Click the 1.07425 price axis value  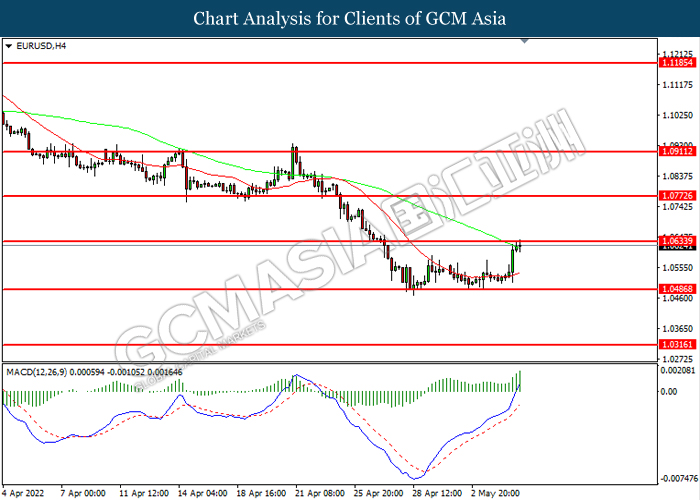(678, 207)
